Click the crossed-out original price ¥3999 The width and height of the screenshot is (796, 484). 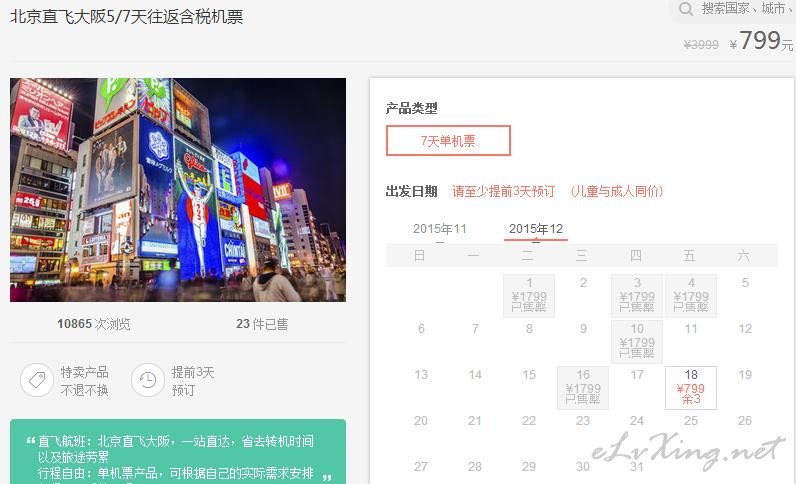pos(701,45)
